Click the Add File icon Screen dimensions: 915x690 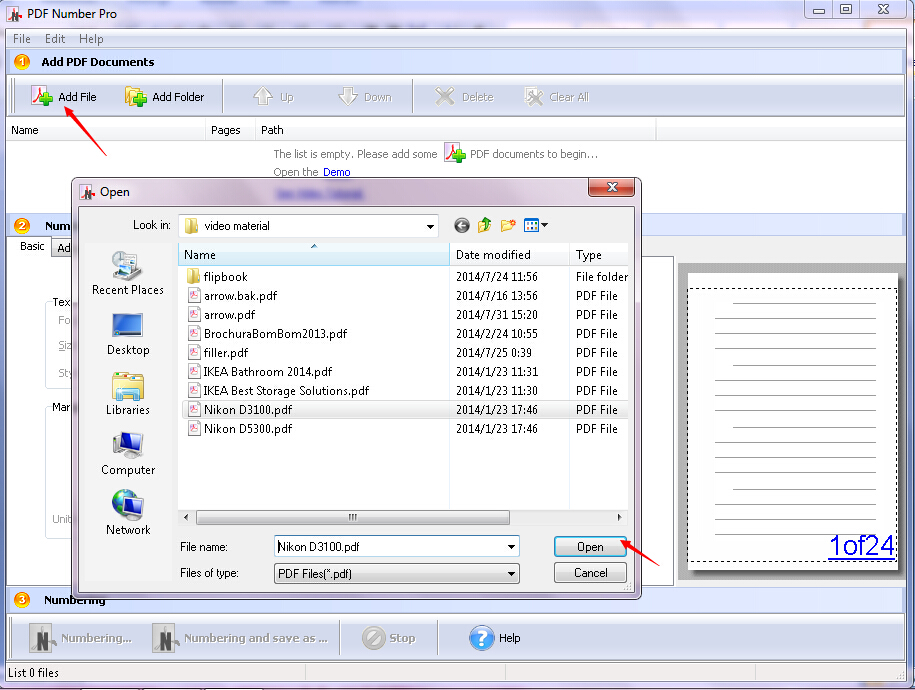(43, 96)
